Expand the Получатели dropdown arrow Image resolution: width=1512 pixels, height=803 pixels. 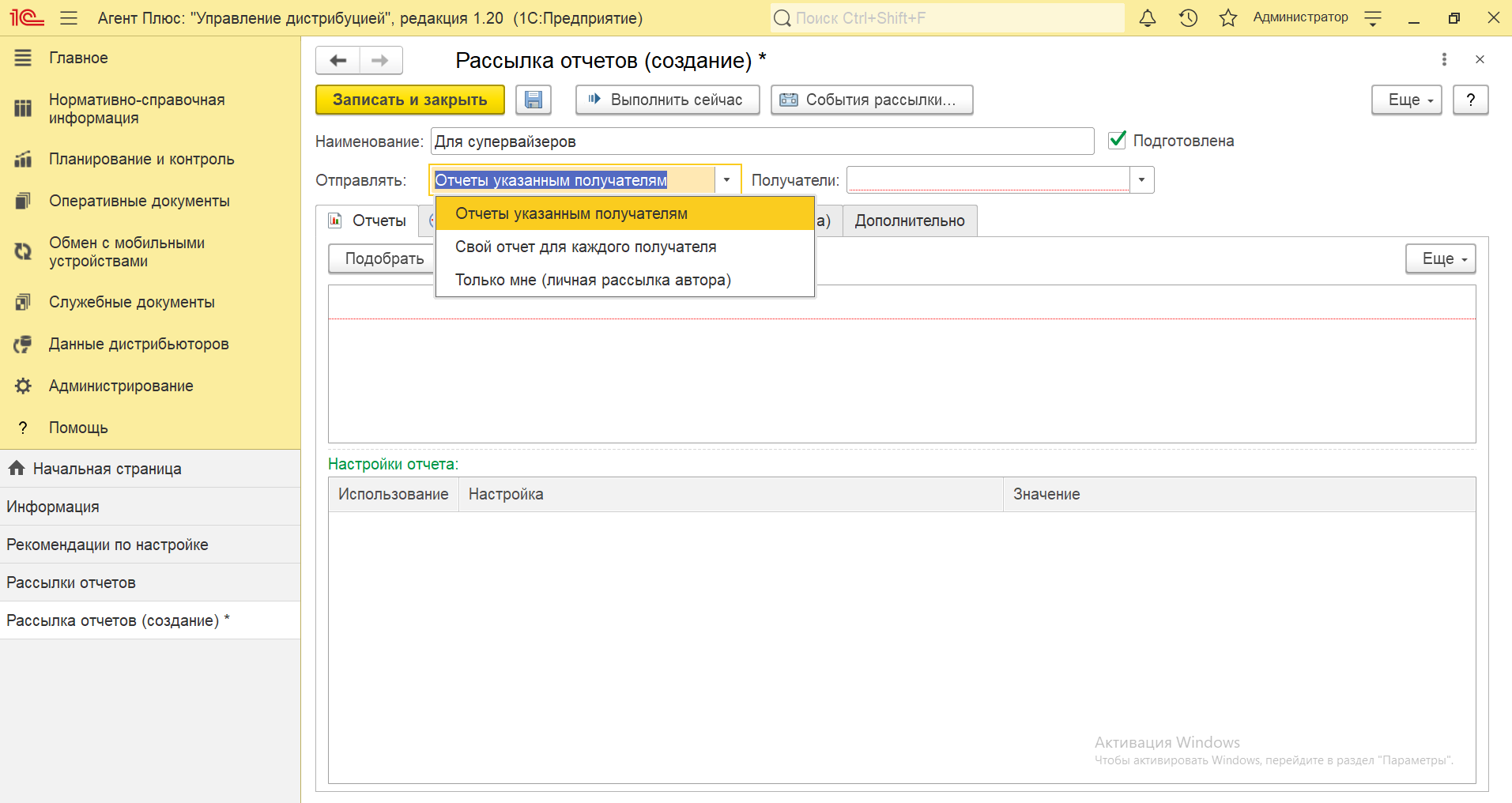pyautogui.click(x=1141, y=180)
